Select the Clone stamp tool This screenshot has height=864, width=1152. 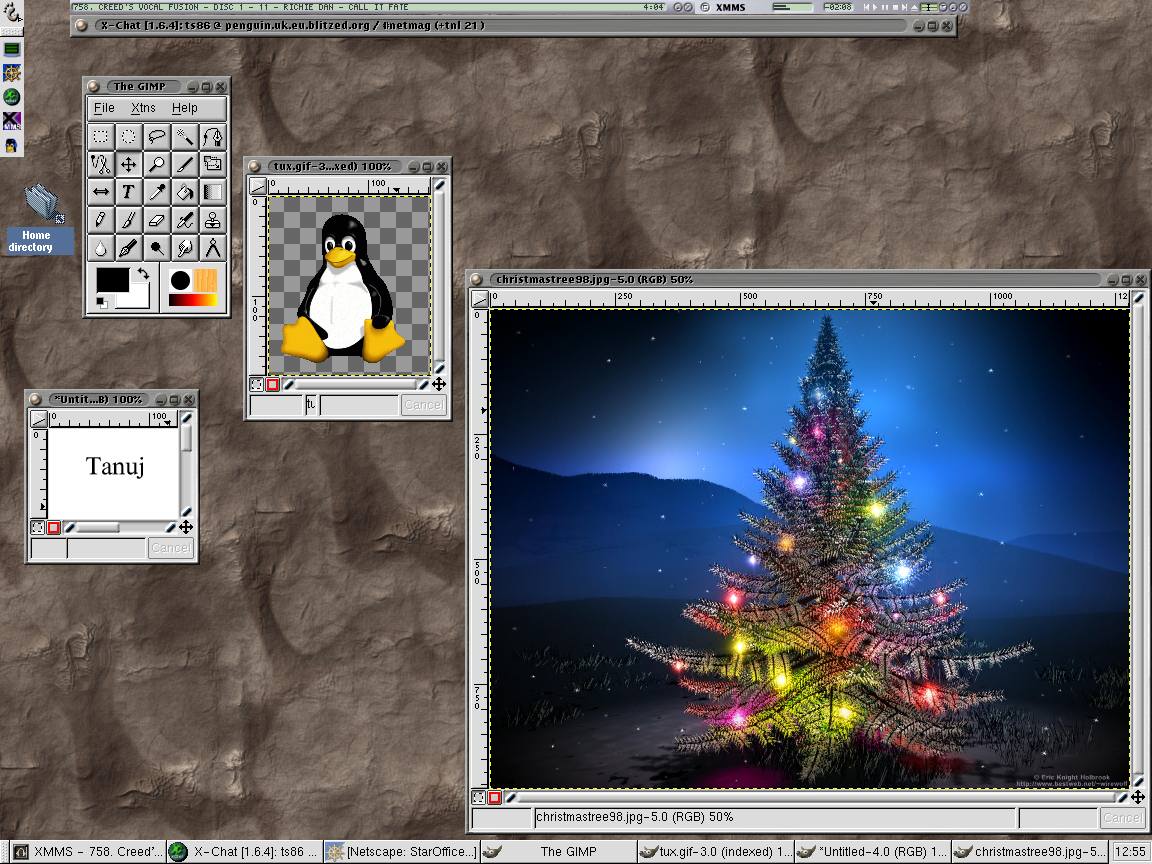pos(213,220)
